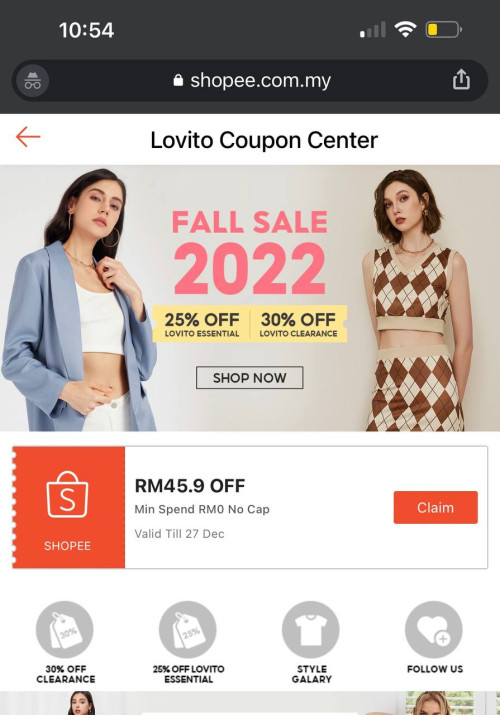The width and height of the screenshot is (500, 715).
Task: Open the 25% OFF Lovito Essential banner label
Action: click(x=201, y=324)
